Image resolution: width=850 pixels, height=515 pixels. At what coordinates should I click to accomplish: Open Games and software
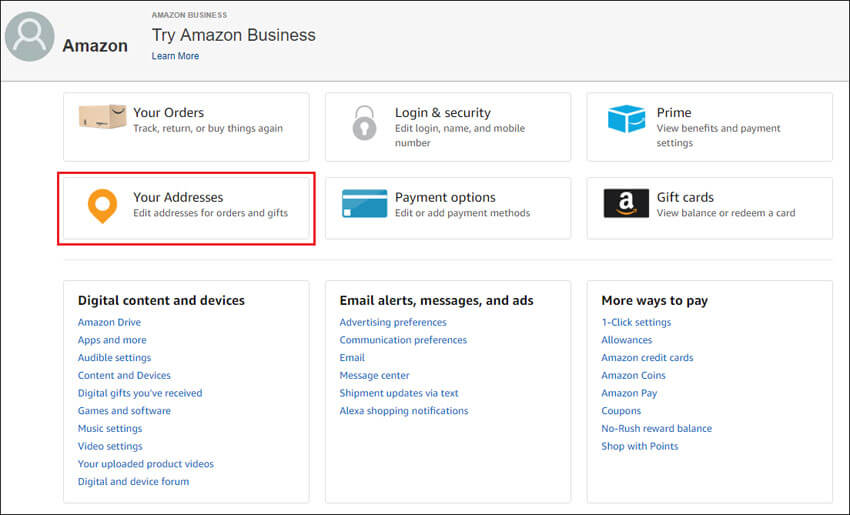tap(124, 411)
